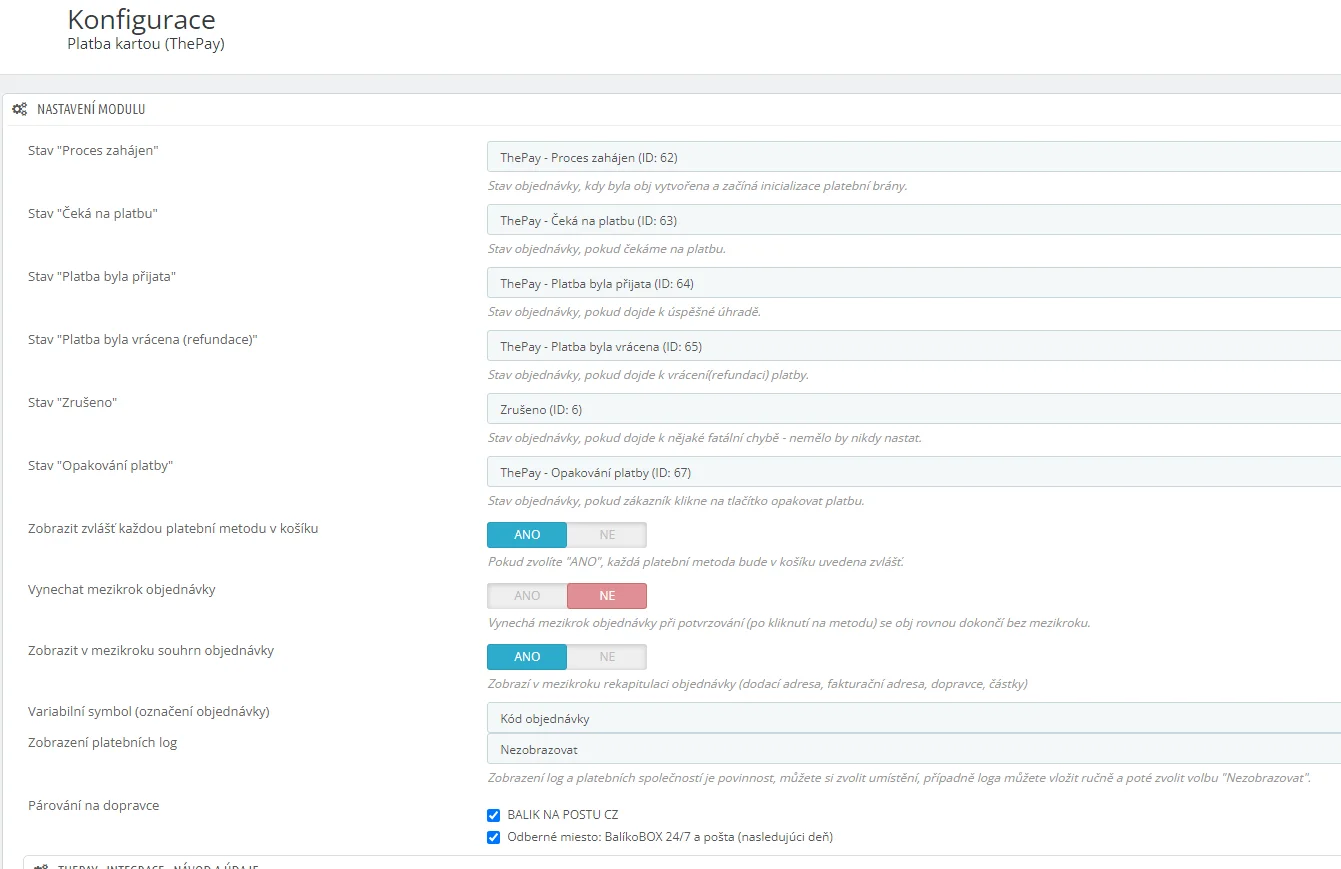Open the "Platba byla vrácena (refundace)" state dropdown

click(912, 346)
